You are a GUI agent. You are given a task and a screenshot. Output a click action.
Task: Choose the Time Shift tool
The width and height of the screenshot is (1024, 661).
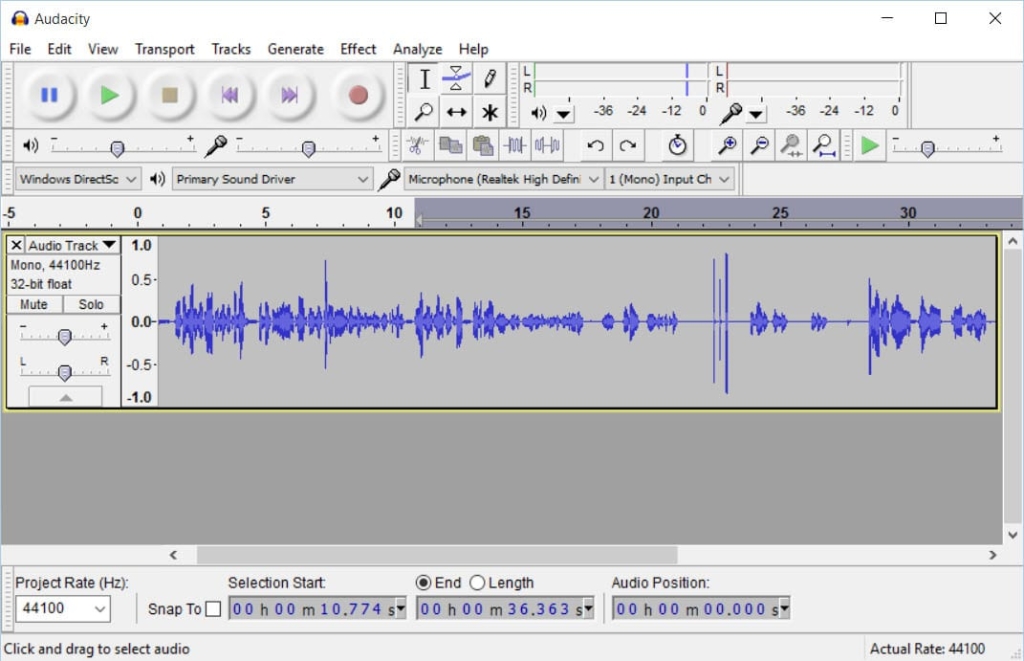pyautogui.click(x=456, y=112)
